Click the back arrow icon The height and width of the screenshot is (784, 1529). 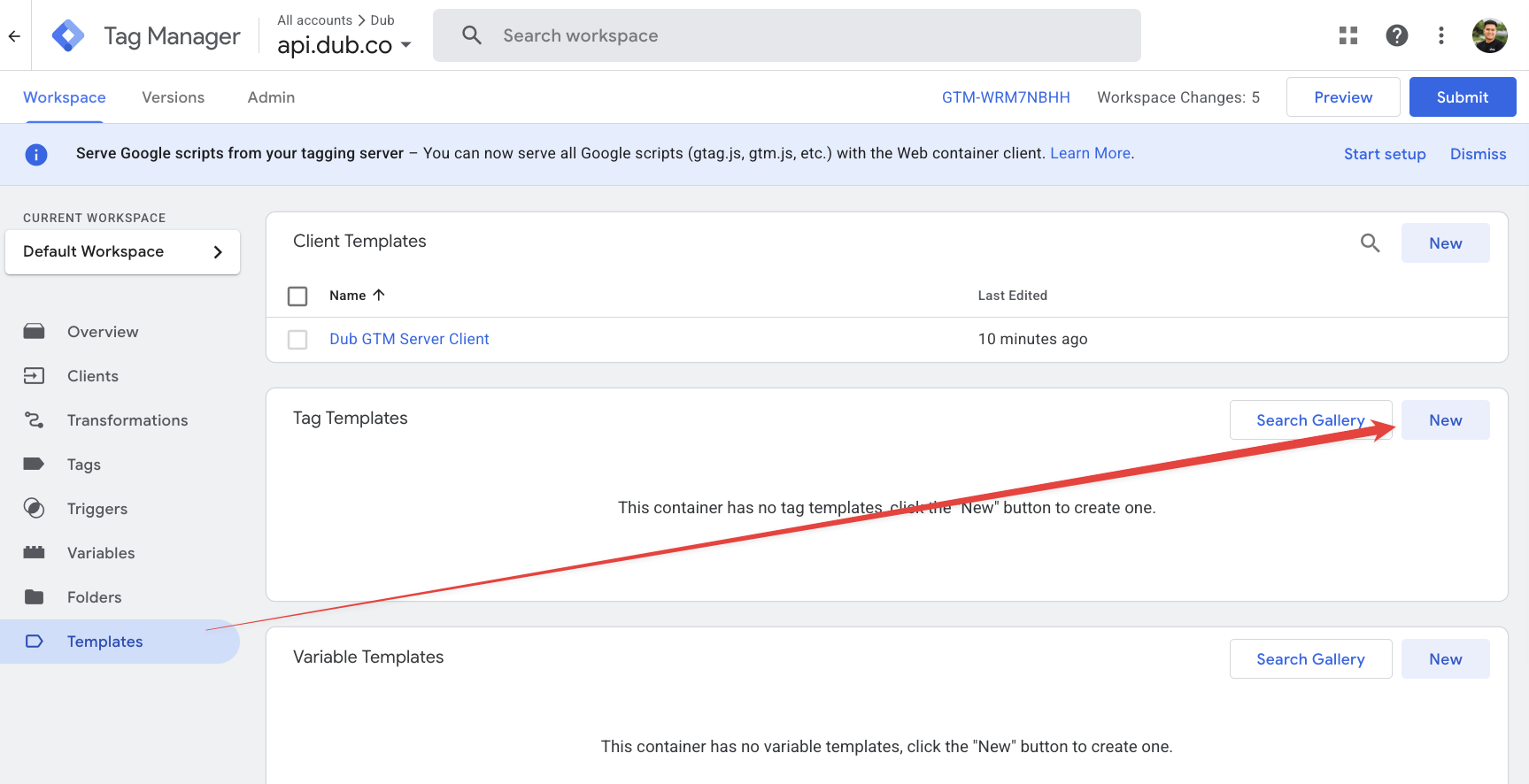click(x=14, y=36)
